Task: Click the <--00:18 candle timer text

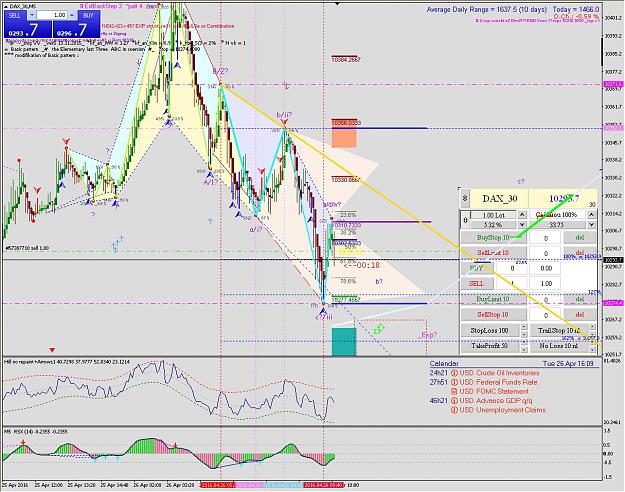Action: [x=362, y=265]
